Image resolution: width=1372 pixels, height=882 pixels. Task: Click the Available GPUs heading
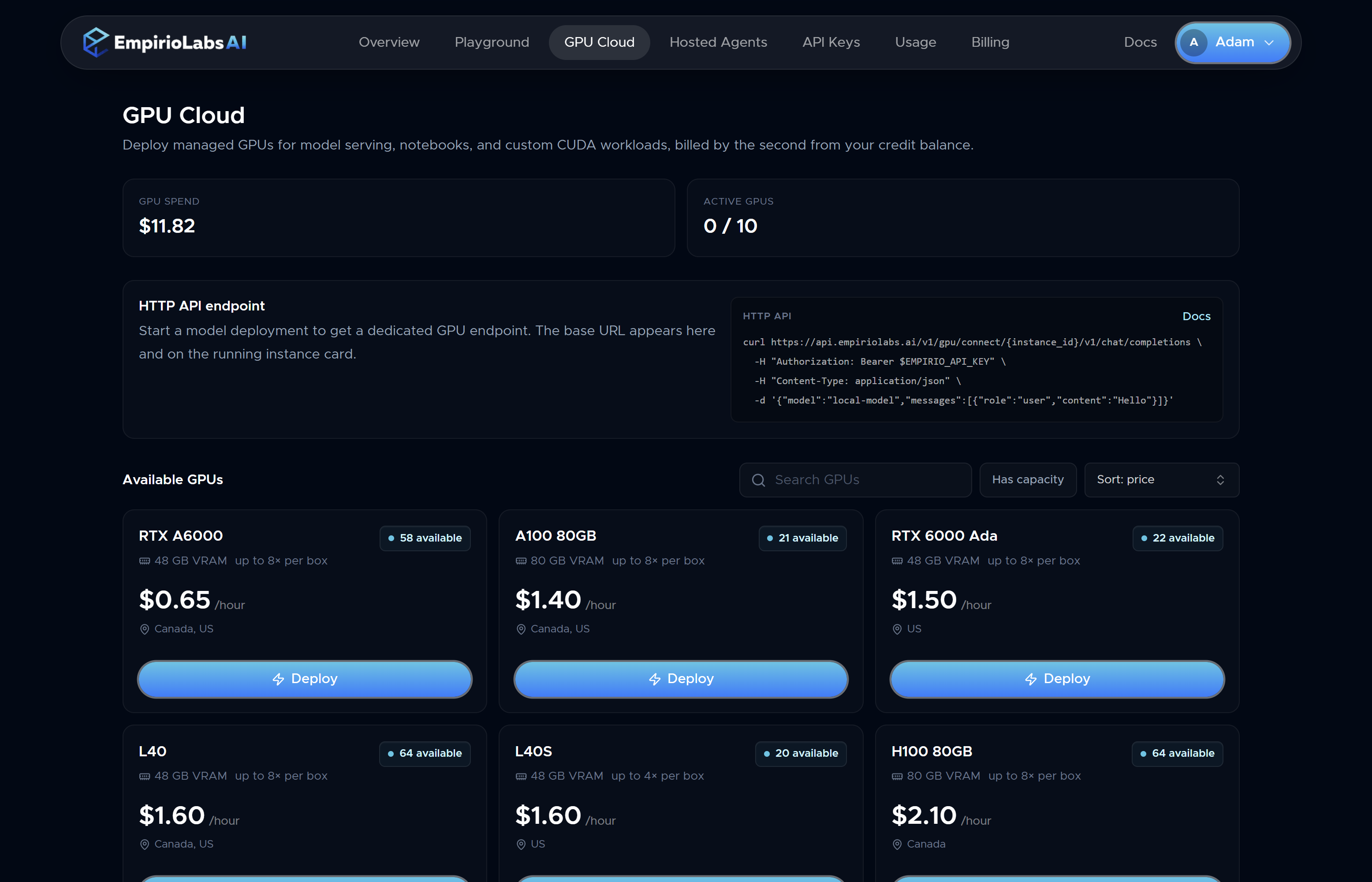(x=173, y=480)
